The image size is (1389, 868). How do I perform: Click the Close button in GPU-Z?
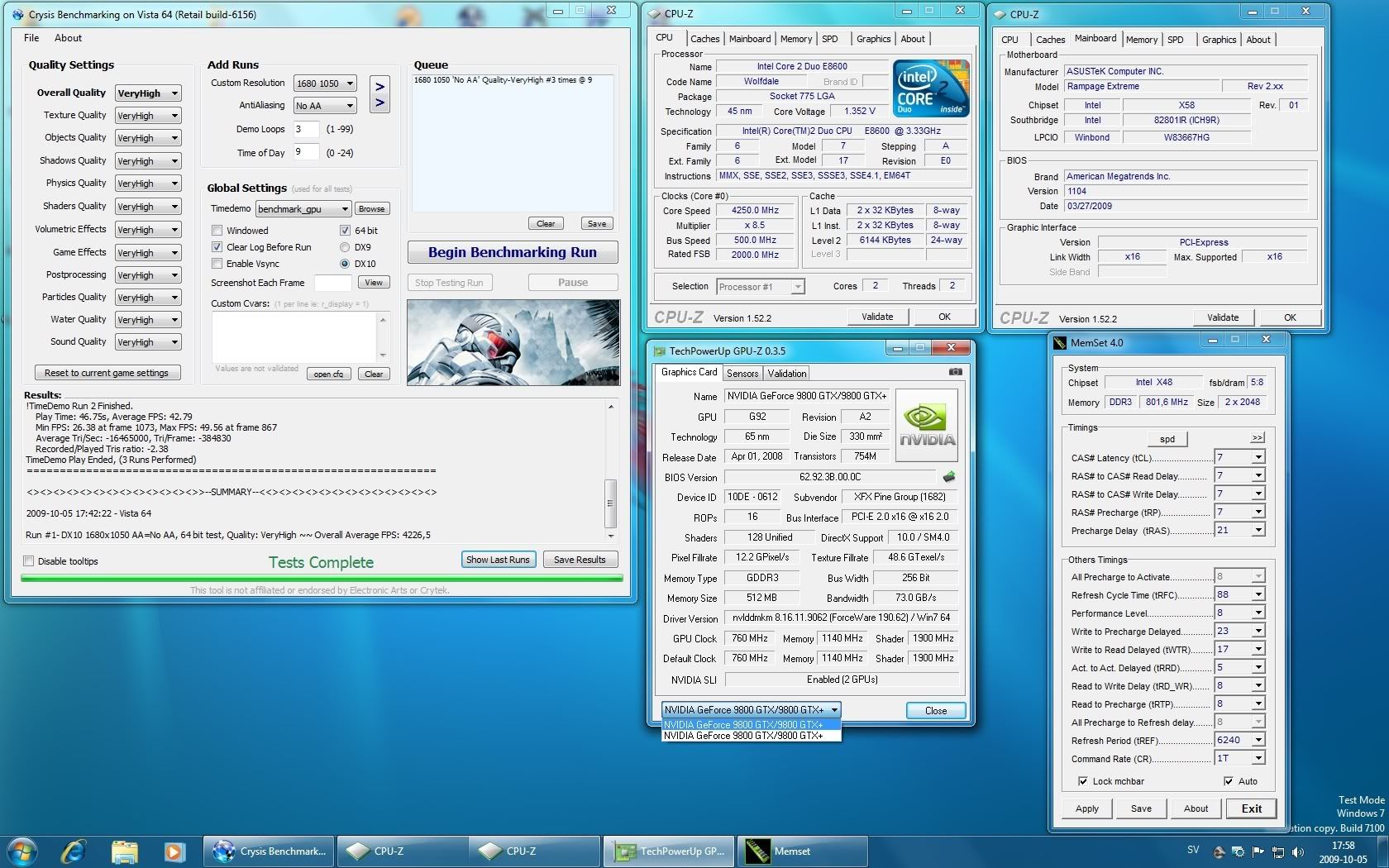(936, 711)
